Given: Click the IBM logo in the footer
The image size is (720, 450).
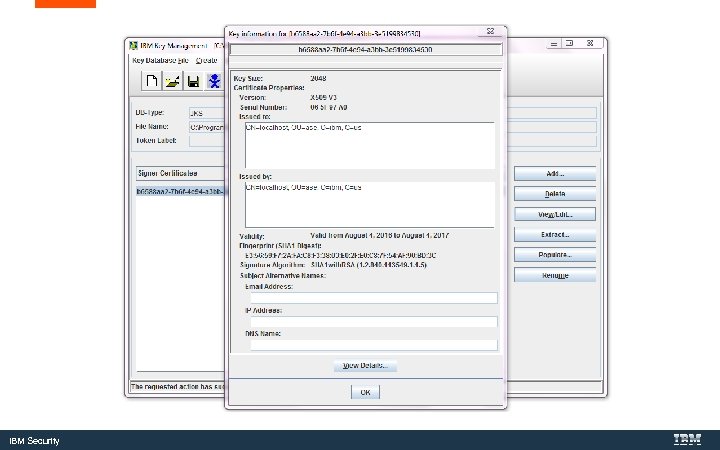Looking at the screenshot, I should (687, 439).
